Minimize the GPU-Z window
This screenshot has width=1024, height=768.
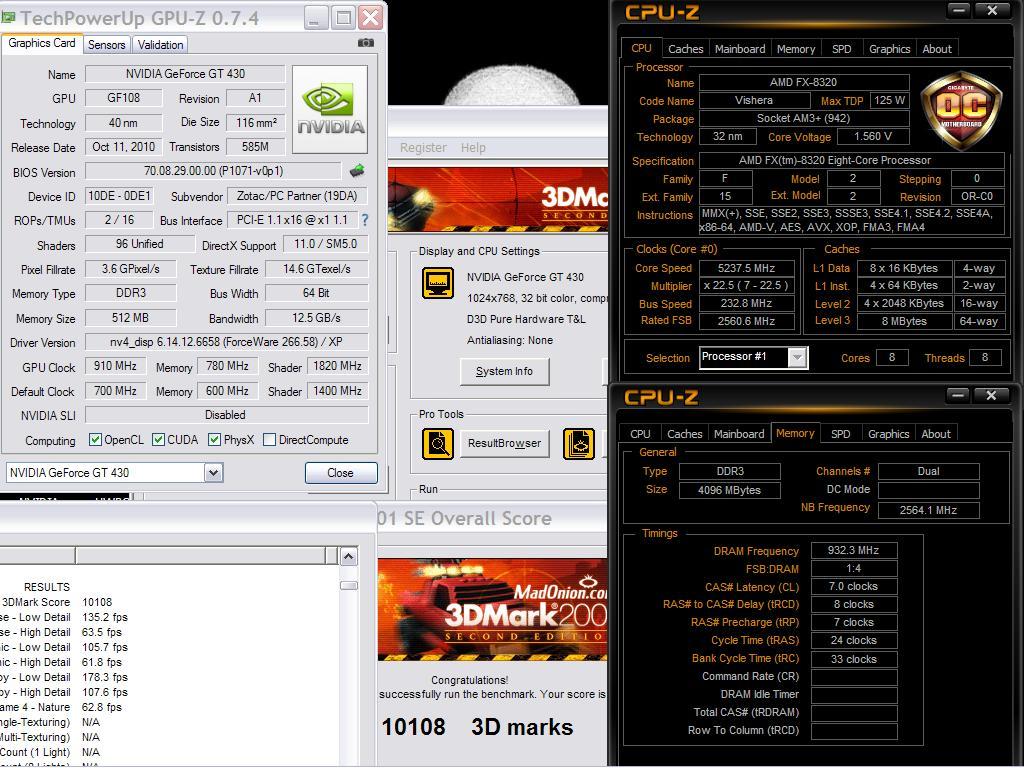315,18
